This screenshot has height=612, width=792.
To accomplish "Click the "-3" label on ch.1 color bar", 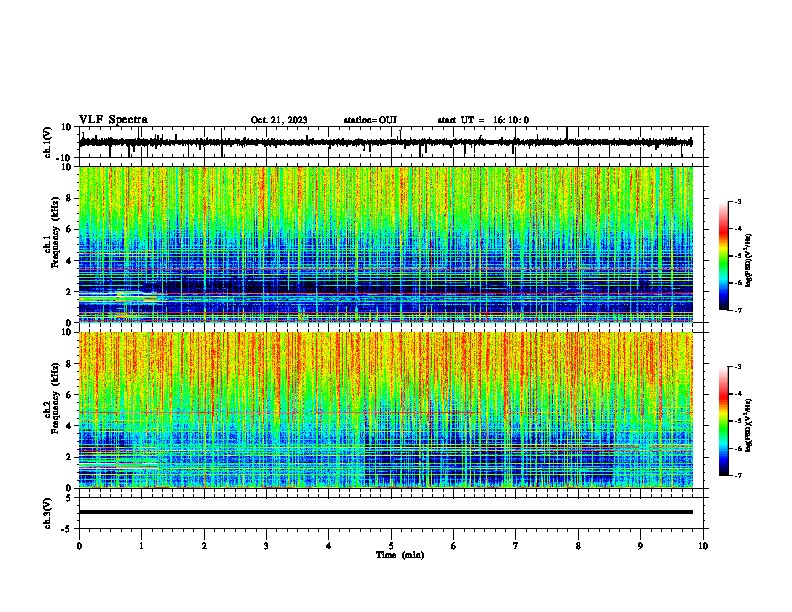I will (x=738, y=201).
